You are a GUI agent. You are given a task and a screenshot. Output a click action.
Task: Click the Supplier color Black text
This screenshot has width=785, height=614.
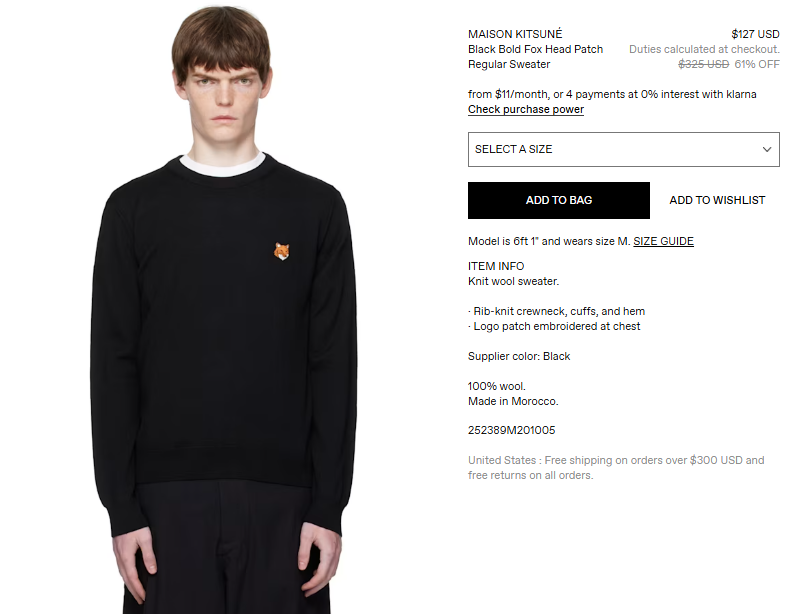coord(519,356)
